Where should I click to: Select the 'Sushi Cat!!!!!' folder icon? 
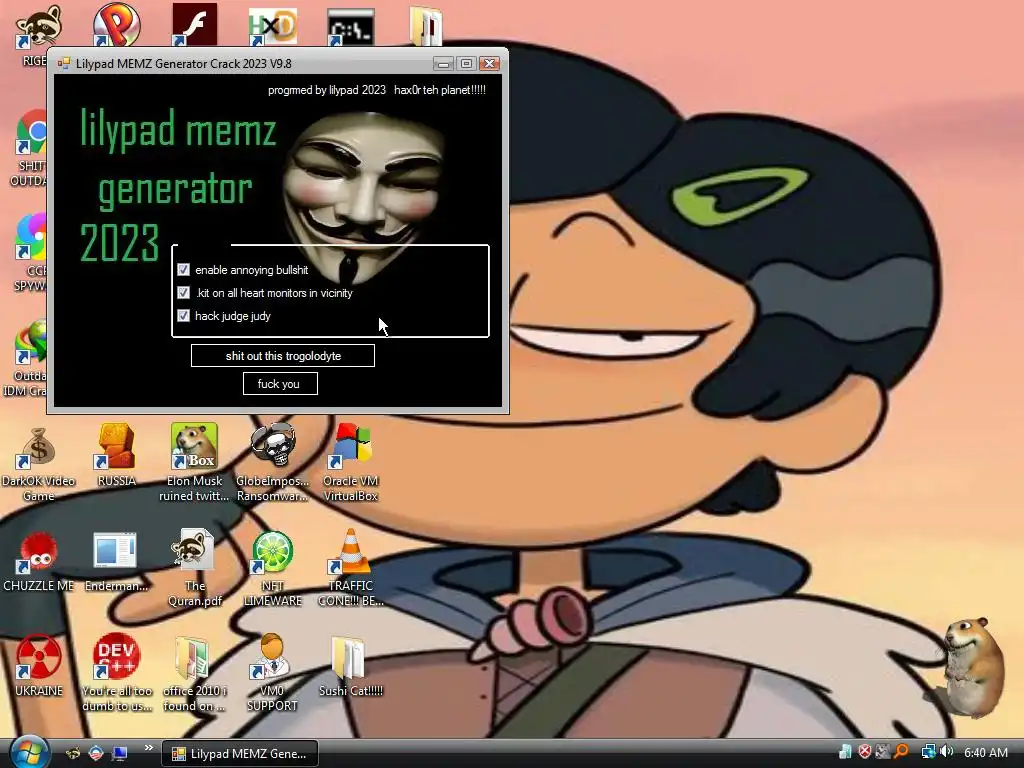(x=348, y=658)
